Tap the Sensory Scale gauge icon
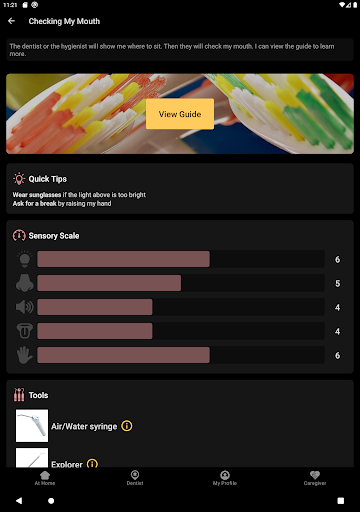This screenshot has height=512, width=360. 19,235
